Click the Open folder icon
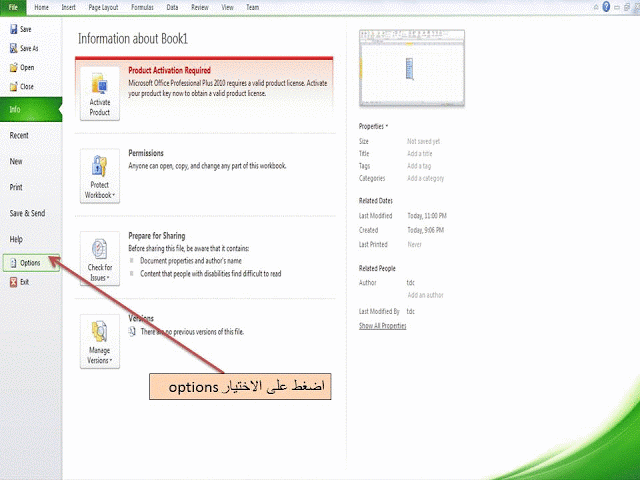 coord(13,67)
